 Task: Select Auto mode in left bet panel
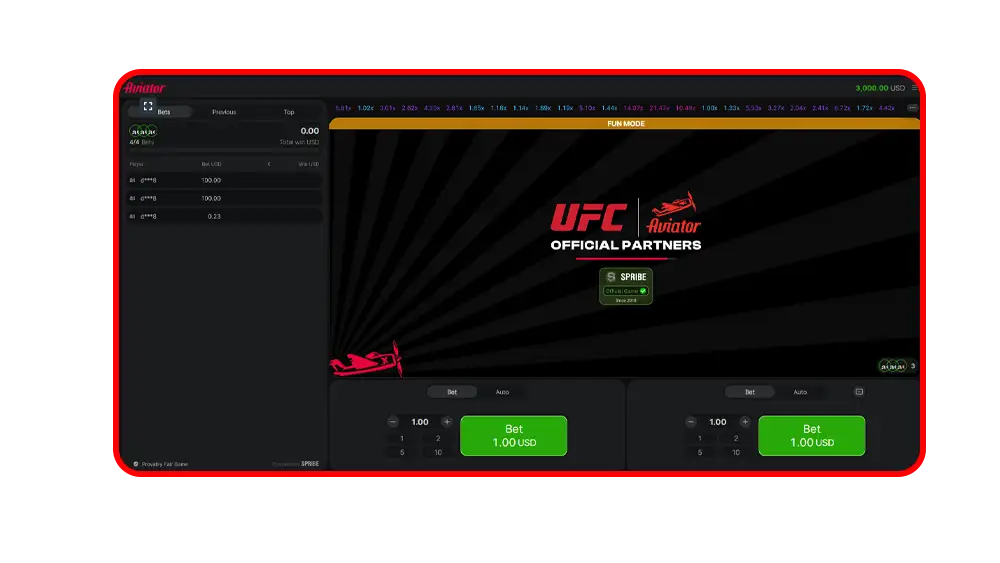click(503, 392)
